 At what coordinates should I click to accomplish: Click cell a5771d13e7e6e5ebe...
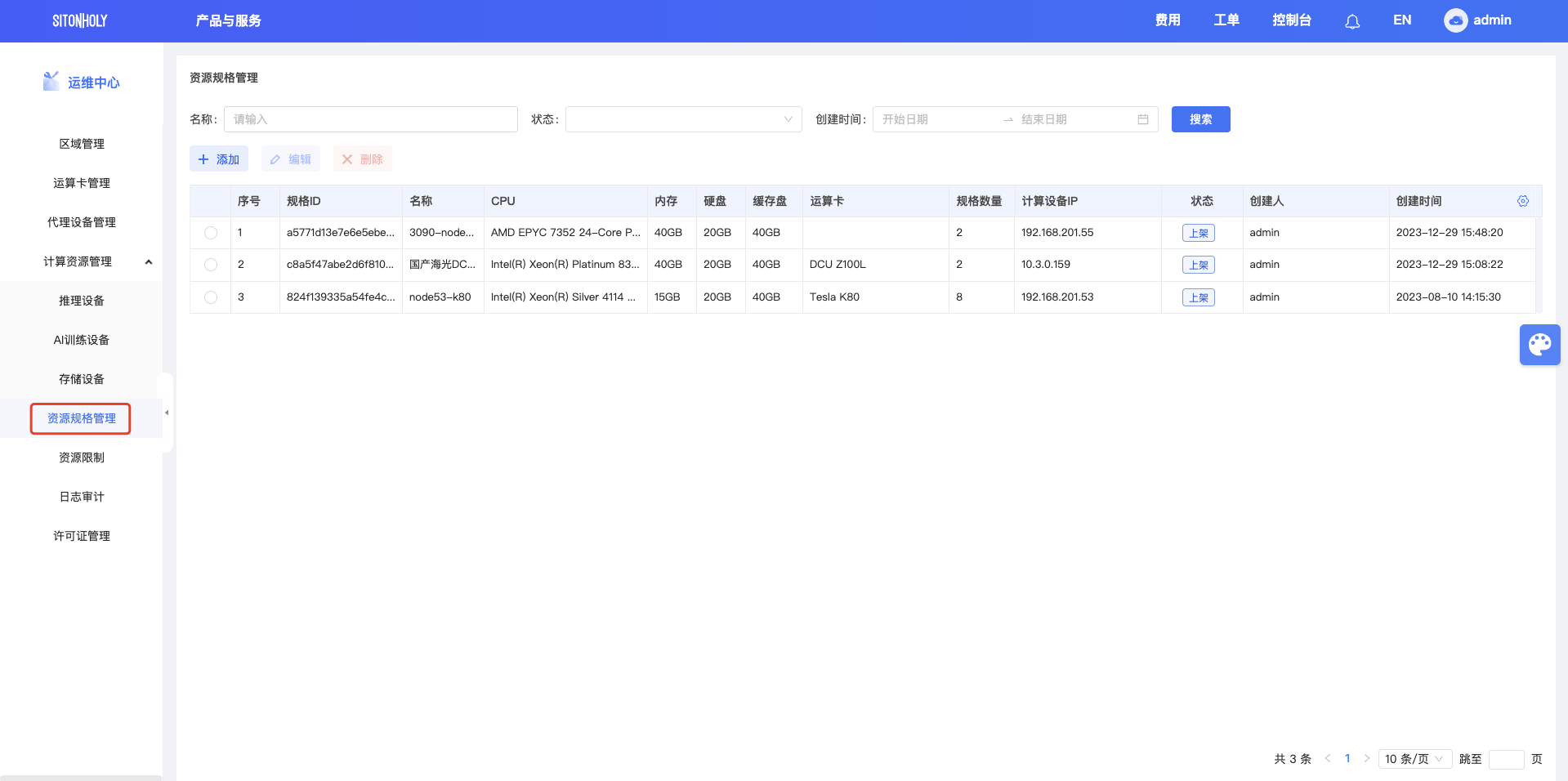(x=341, y=233)
